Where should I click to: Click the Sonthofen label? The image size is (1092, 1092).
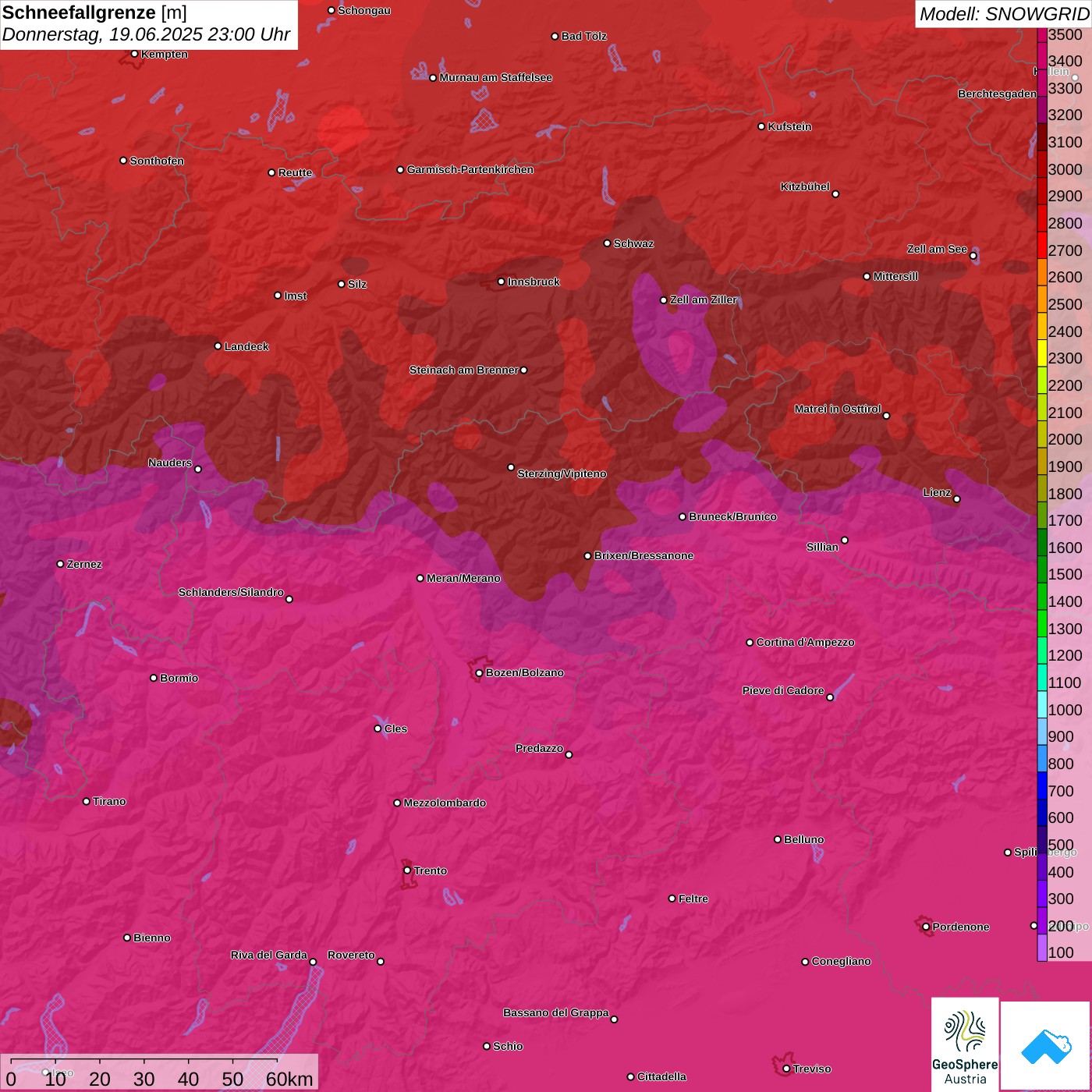click(x=157, y=161)
